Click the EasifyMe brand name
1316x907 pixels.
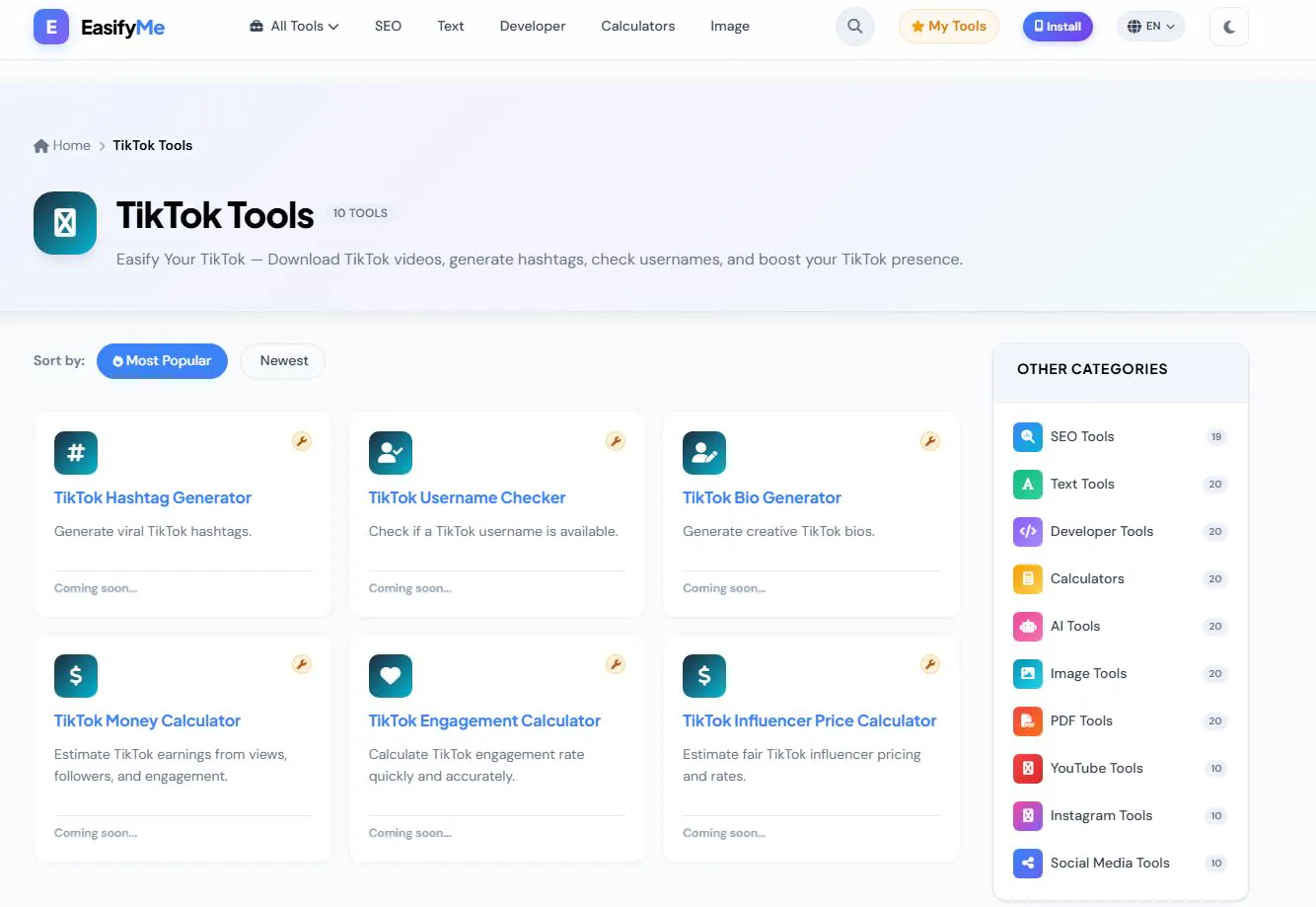(x=122, y=28)
